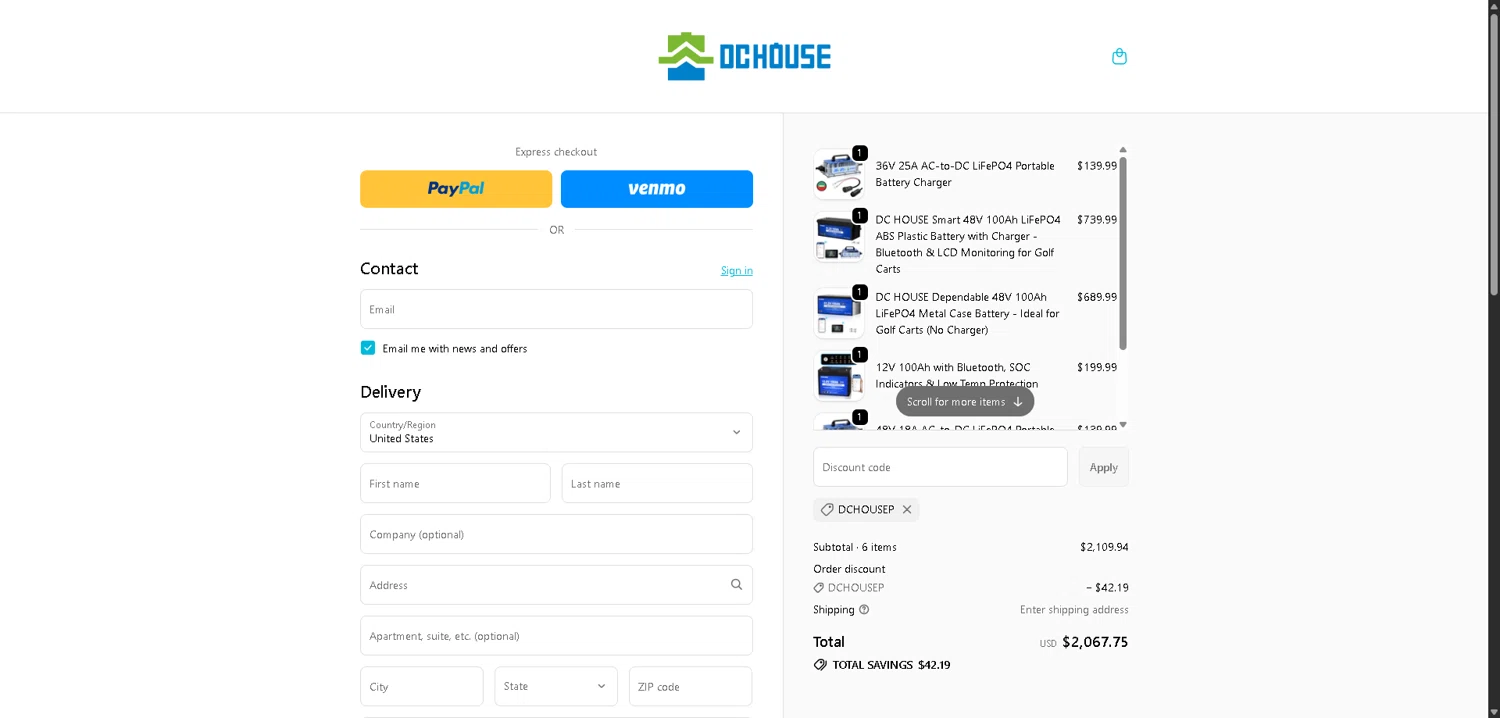Click the address search magnifier icon
The image size is (1500, 718).
[736, 585]
